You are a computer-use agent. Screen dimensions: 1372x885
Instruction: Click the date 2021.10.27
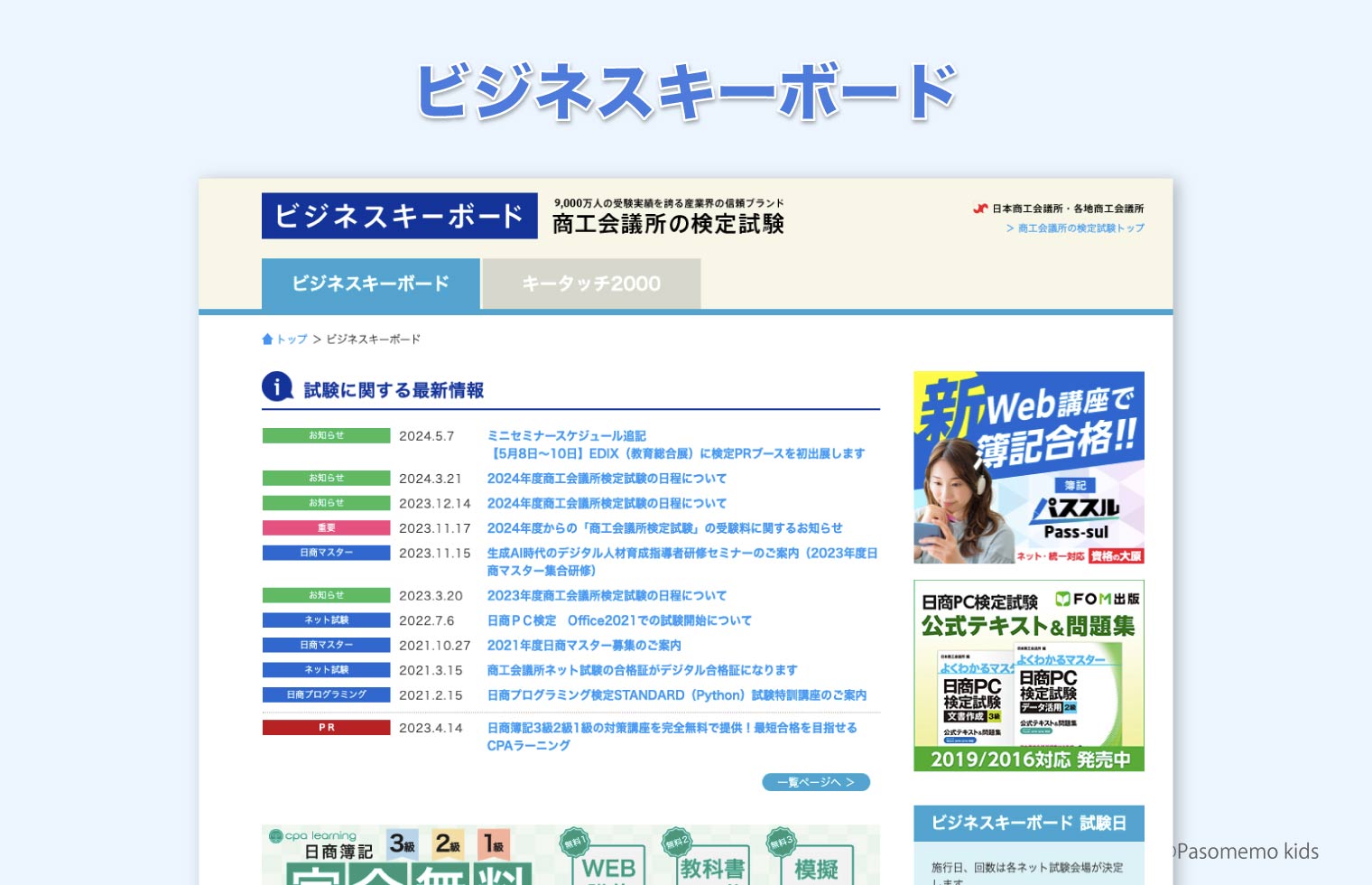coord(435,646)
